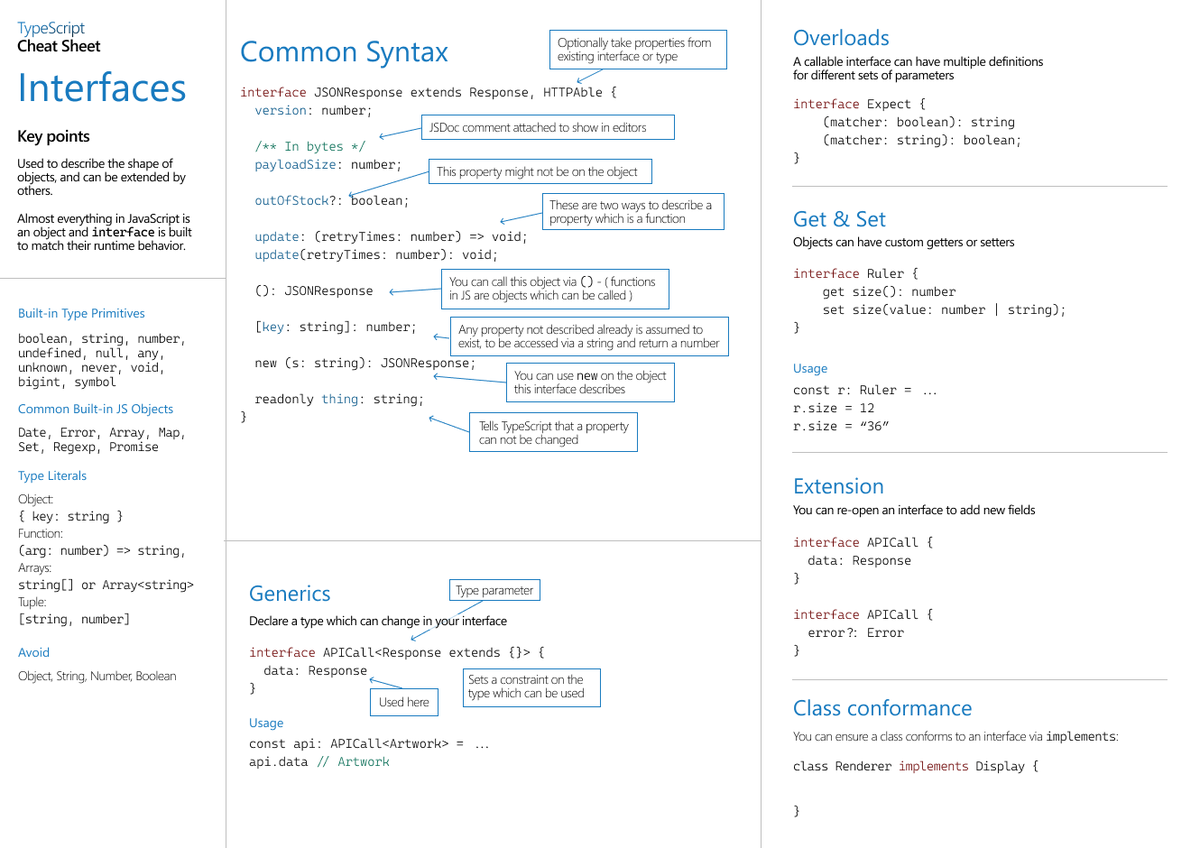The image size is (1200, 848).
Task: Select 'Object, String, Number, Boolean' line
Action: point(97,676)
